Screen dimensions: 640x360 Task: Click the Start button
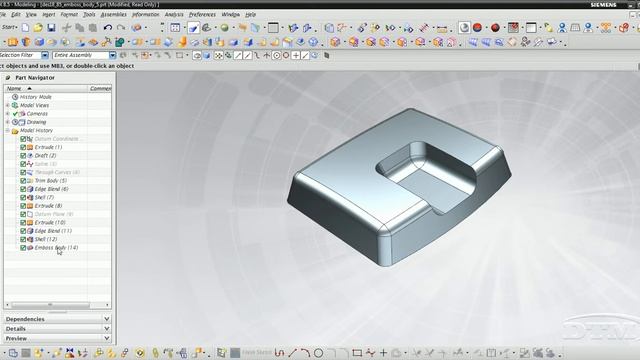pos(9,28)
